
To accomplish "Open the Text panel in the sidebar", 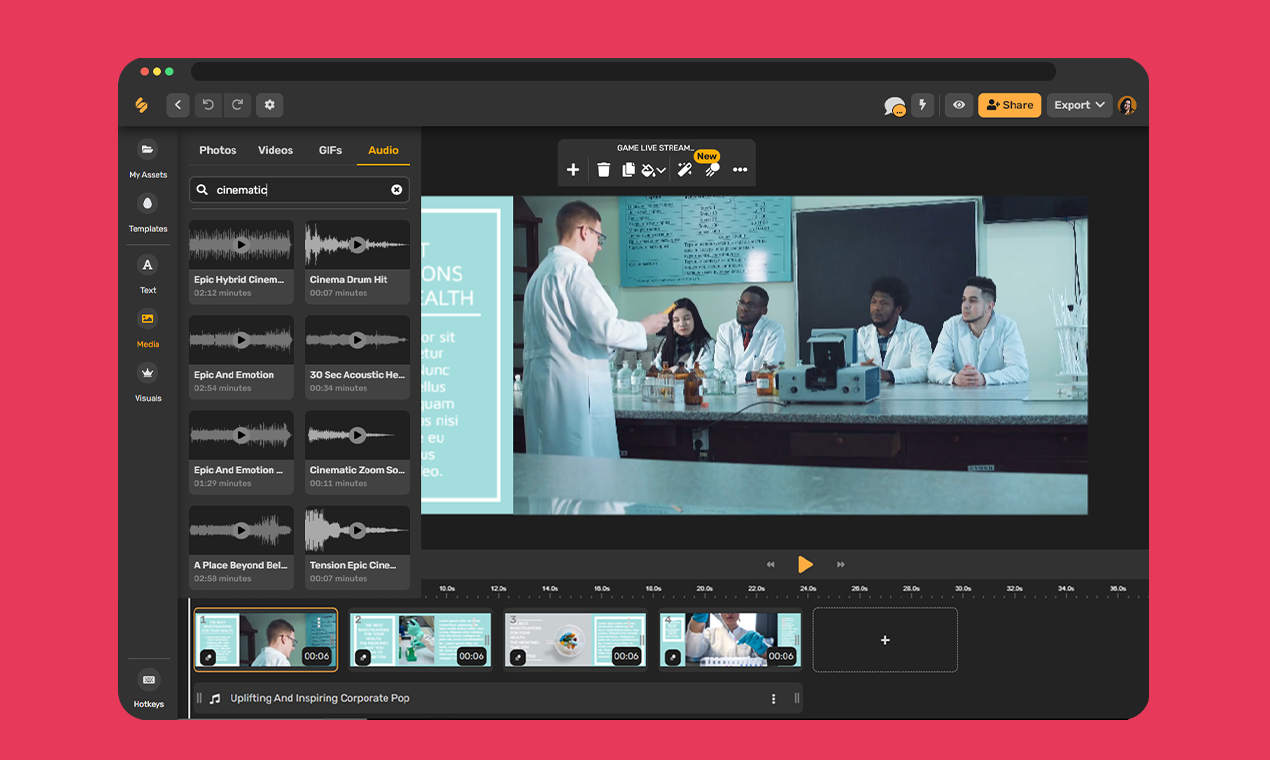I will (147, 272).
